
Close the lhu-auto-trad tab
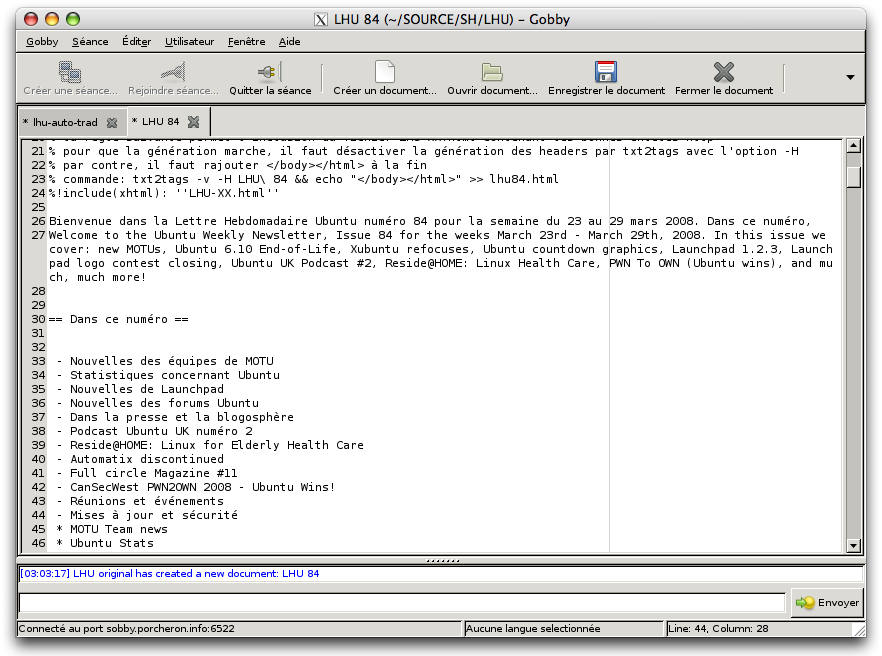112,123
